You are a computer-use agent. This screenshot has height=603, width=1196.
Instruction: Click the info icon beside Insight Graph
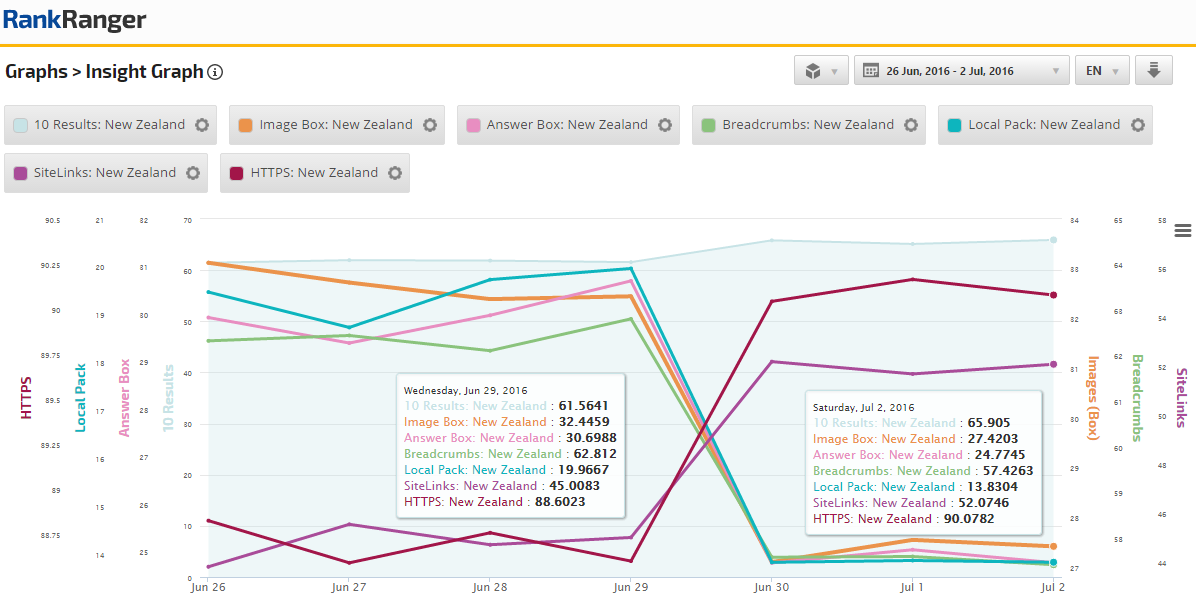(x=215, y=72)
